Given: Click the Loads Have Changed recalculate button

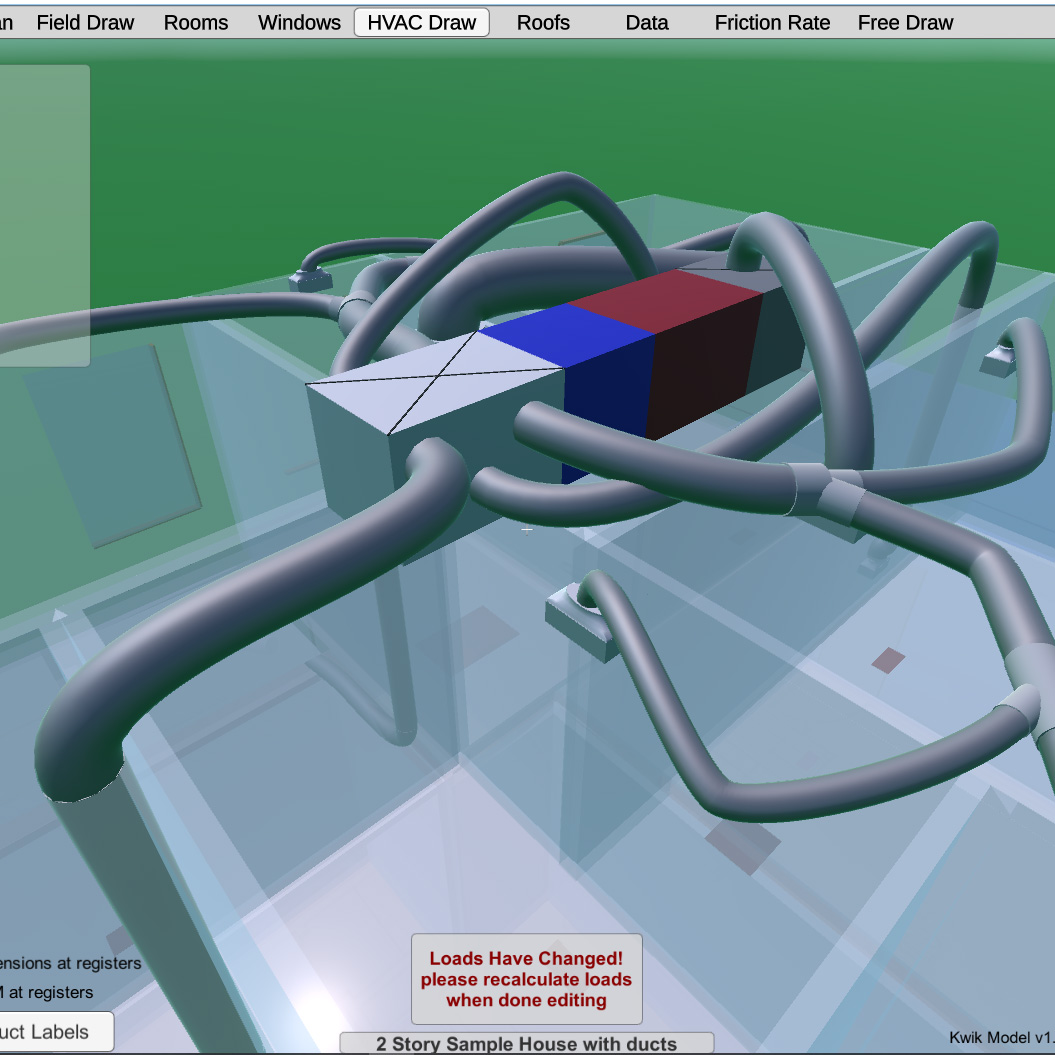Looking at the screenshot, I should coord(526,979).
